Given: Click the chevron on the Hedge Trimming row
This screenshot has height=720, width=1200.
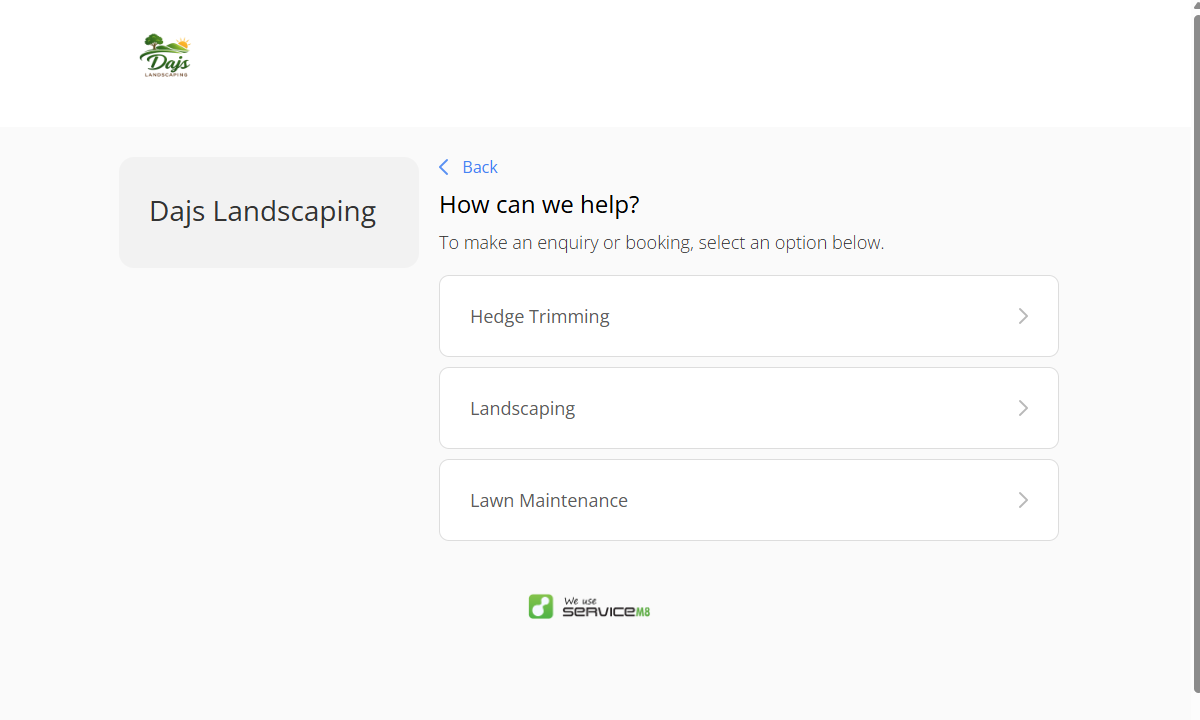Looking at the screenshot, I should coord(1023,316).
